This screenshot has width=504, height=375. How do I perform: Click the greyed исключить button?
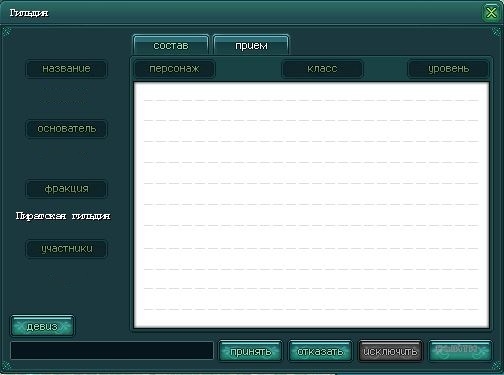(390, 351)
